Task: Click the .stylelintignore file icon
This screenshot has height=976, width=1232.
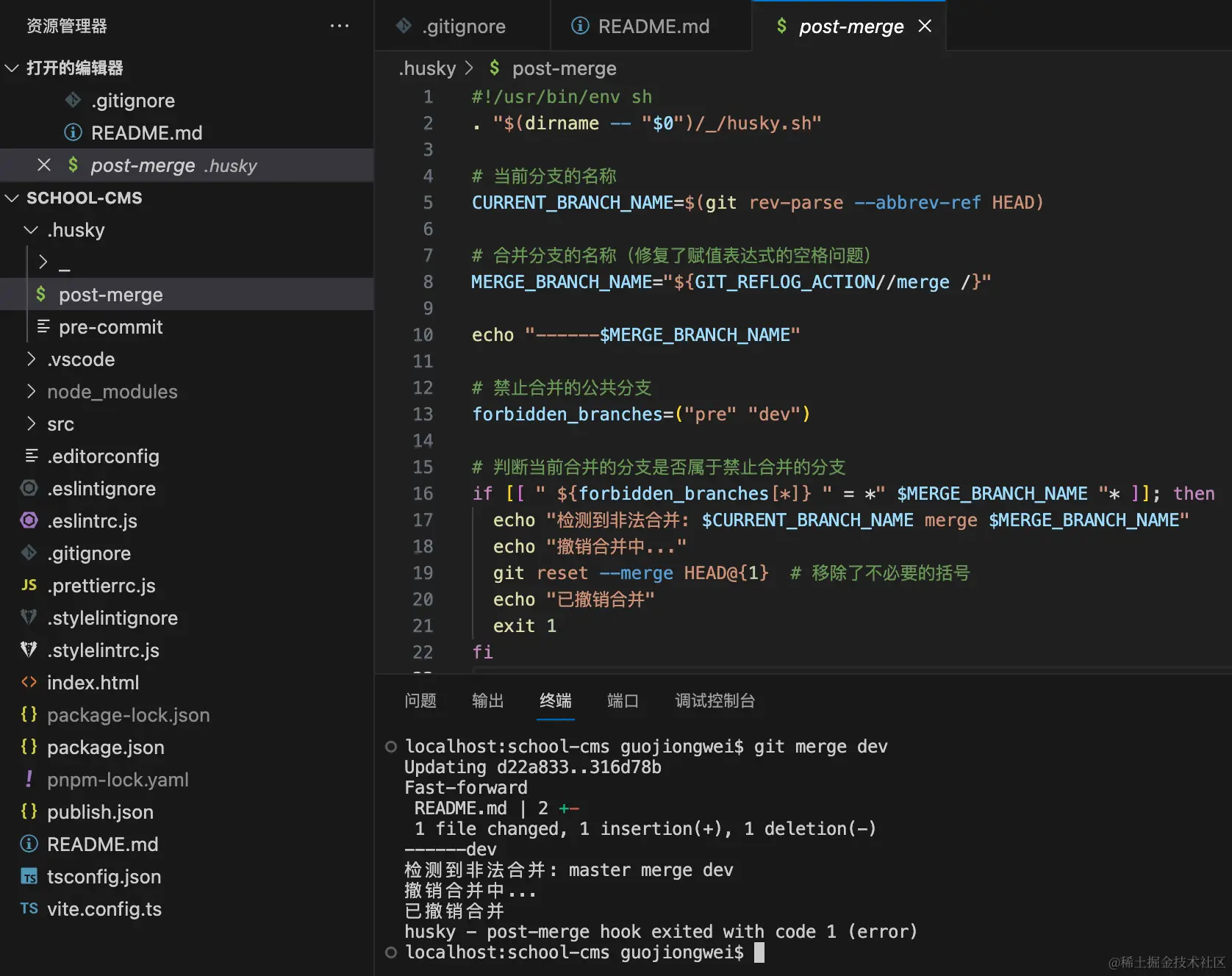Action: coord(29,617)
